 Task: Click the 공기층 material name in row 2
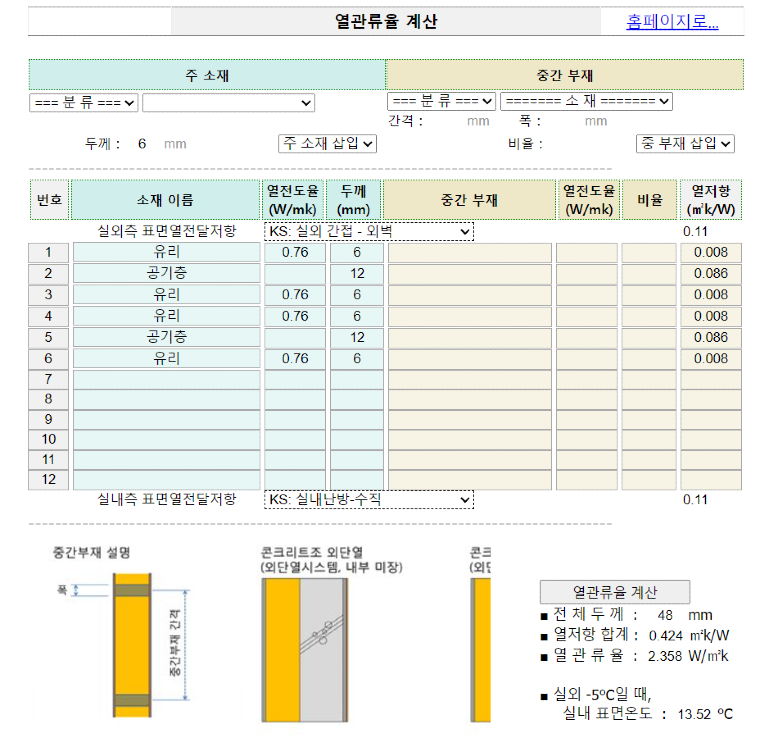pyautogui.click(x=166, y=273)
